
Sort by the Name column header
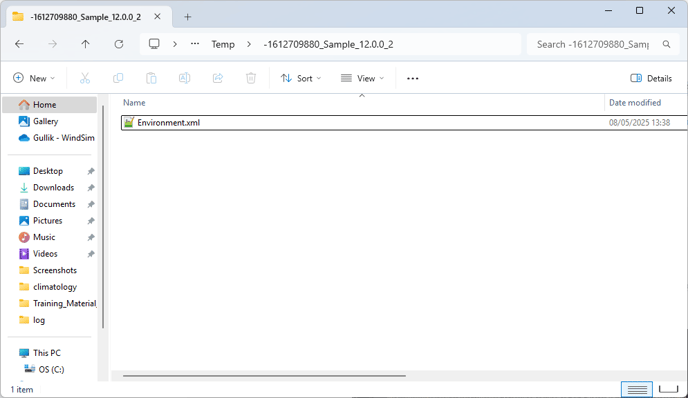tap(134, 103)
